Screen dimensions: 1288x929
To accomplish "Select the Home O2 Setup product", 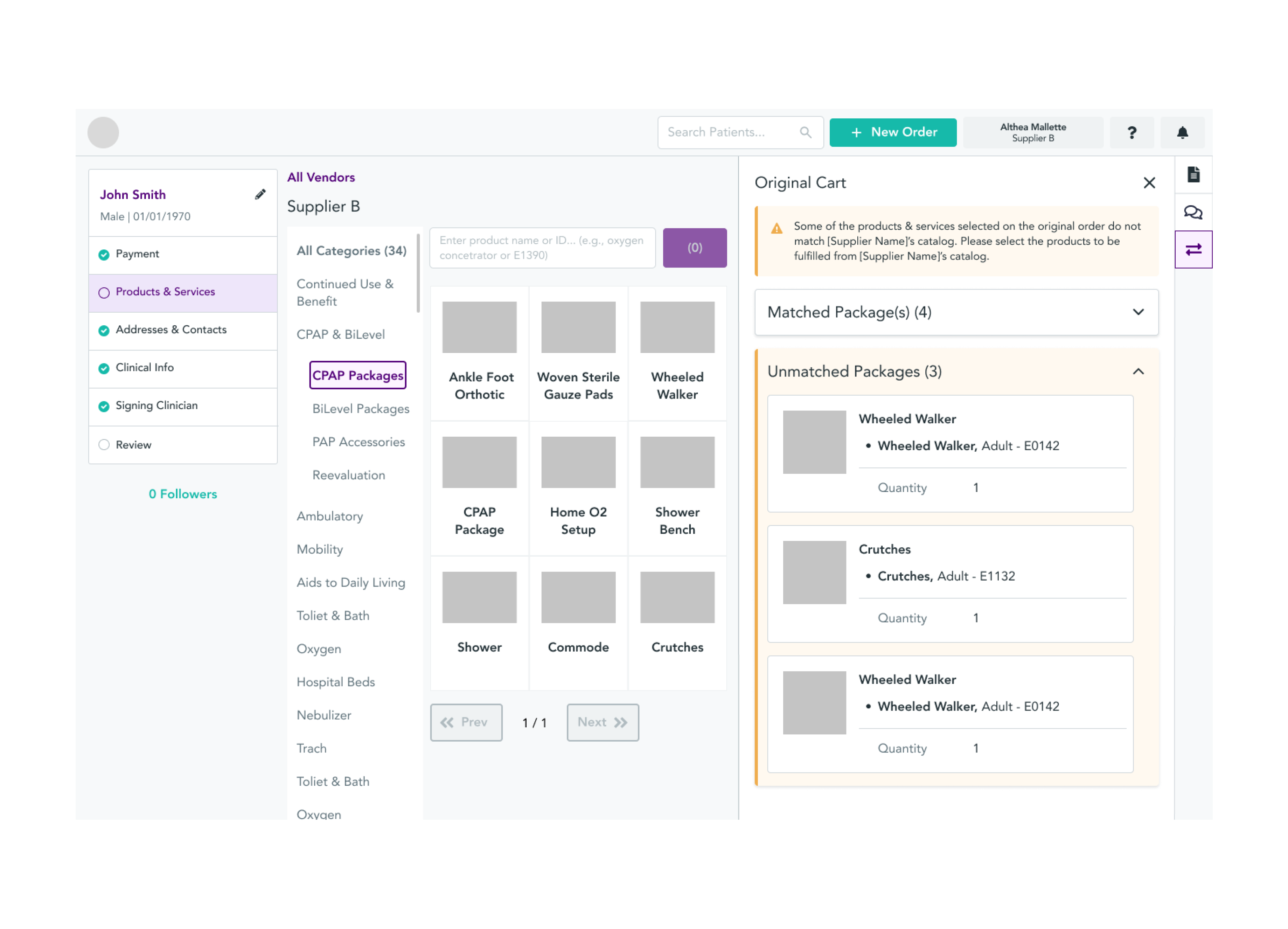I will (578, 488).
